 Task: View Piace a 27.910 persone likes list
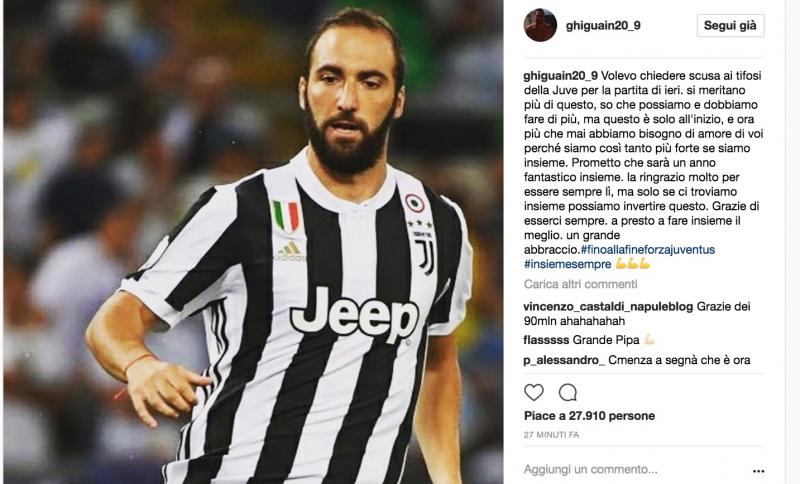[x=589, y=416]
